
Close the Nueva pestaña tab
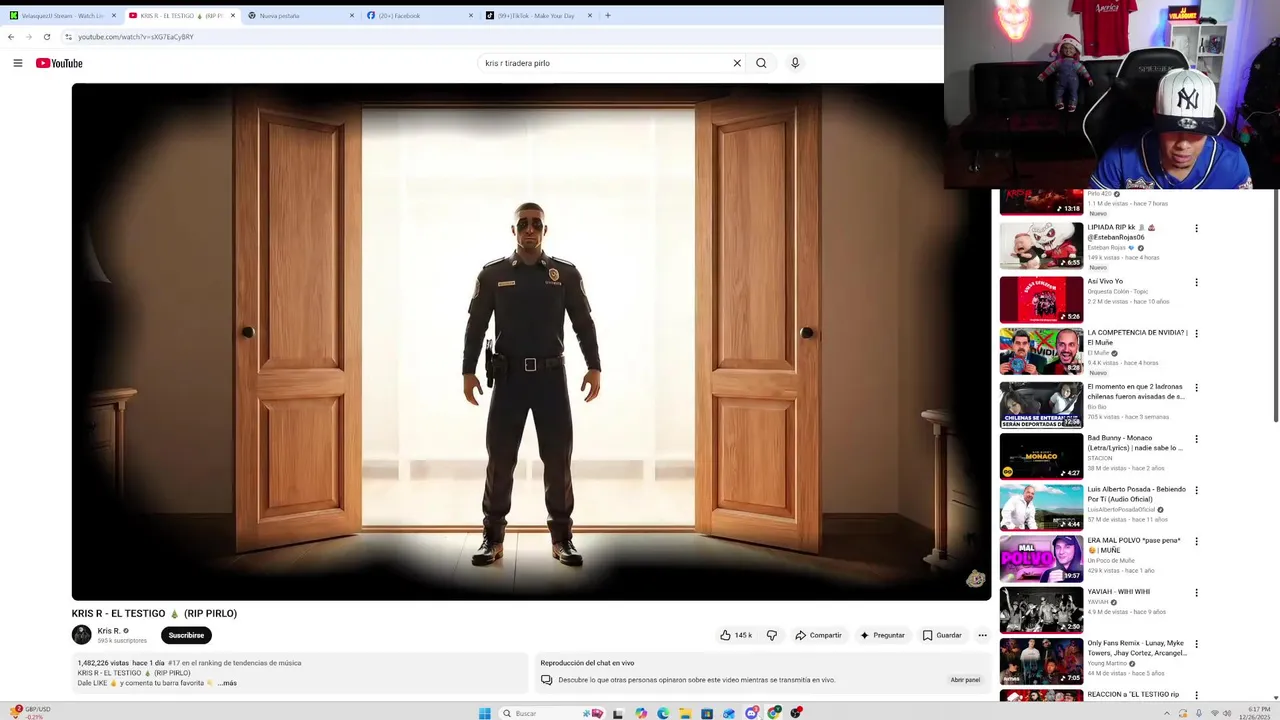point(352,15)
